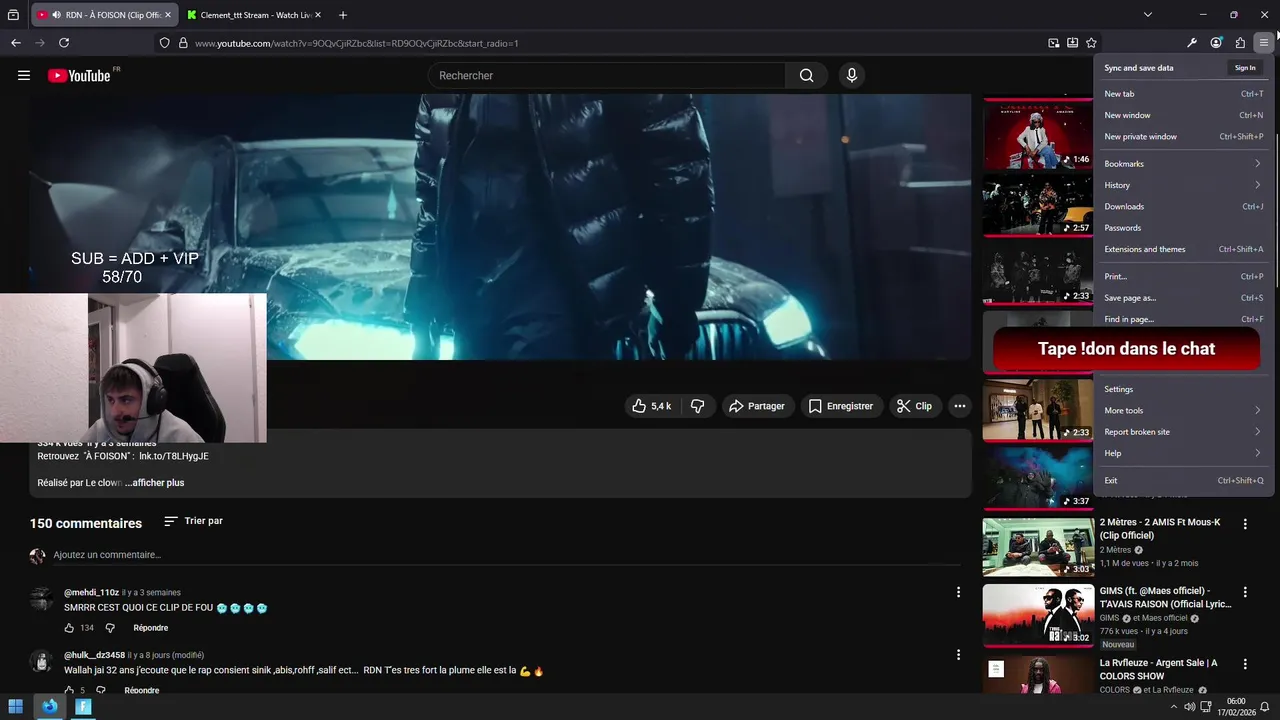Open the video's more actions ellipsis
1280x720 pixels.
pyautogui.click(x=959, y=406)
